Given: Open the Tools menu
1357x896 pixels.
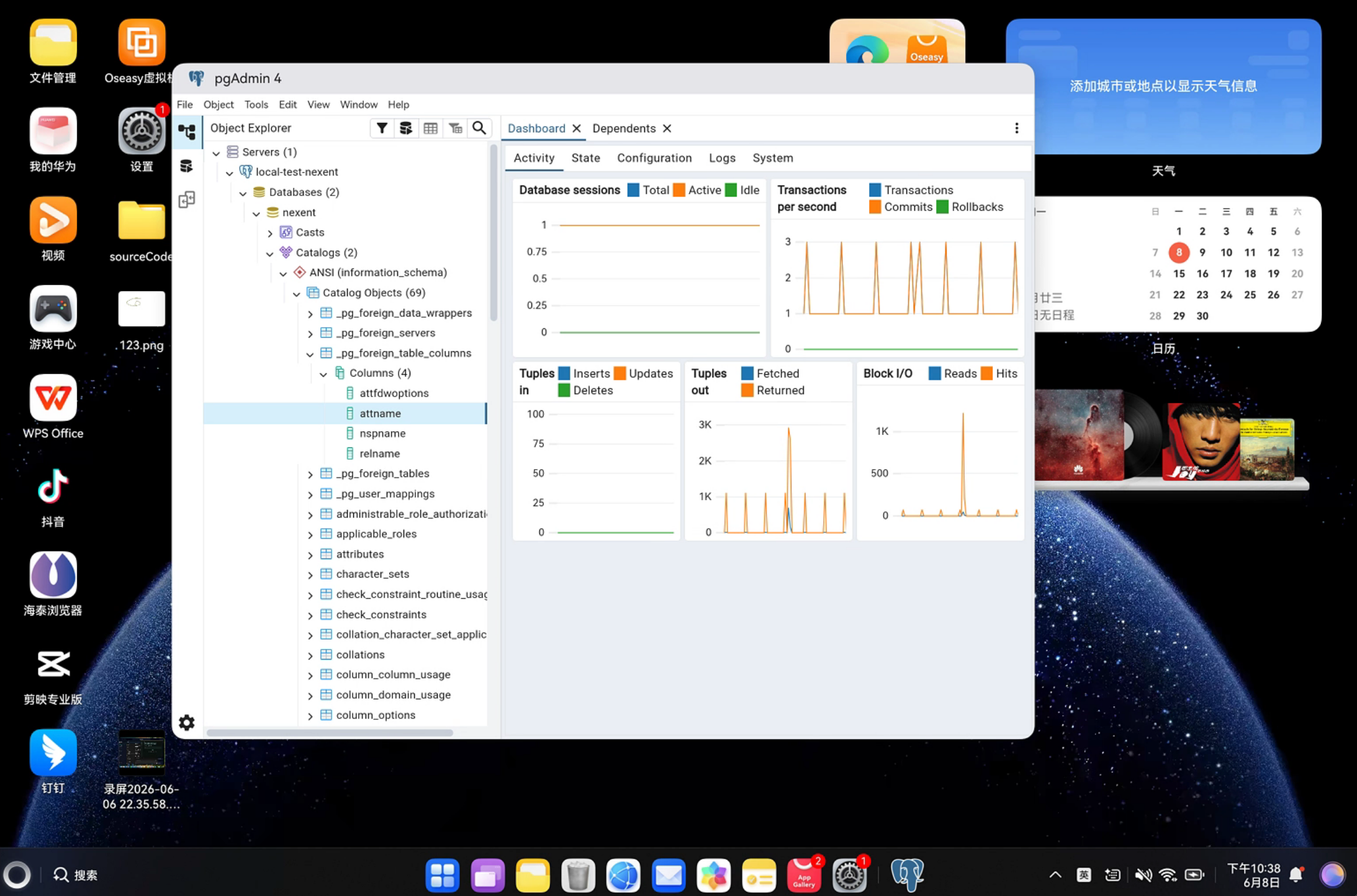Looking at the screenshot, I should [256, 104].
